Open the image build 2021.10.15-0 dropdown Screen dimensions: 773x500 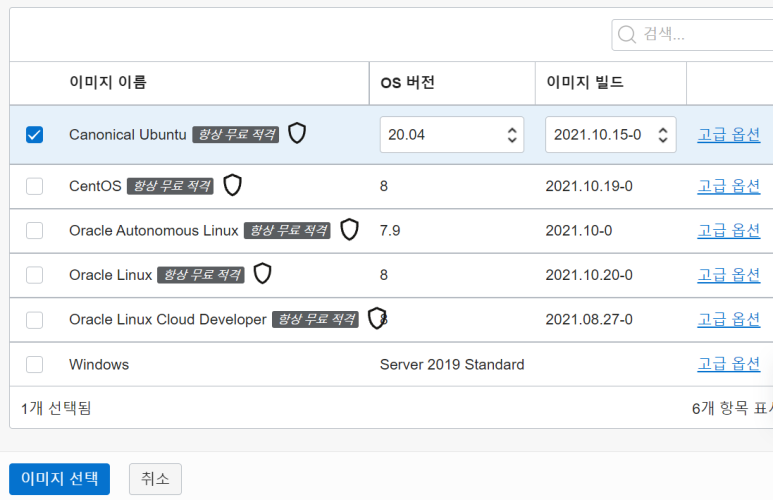[x=610, y=135]
